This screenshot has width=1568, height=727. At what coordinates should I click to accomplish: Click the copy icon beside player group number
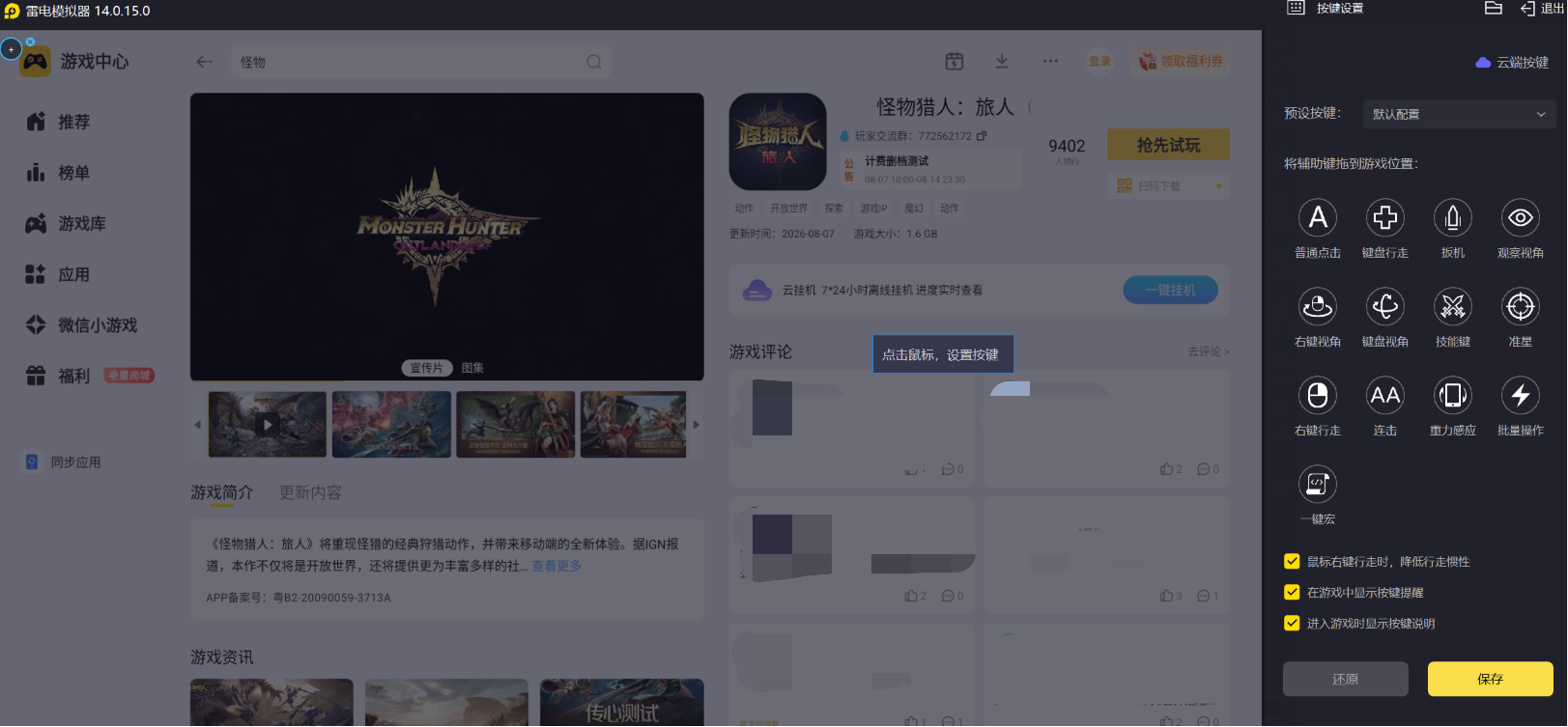click(982, 136)
